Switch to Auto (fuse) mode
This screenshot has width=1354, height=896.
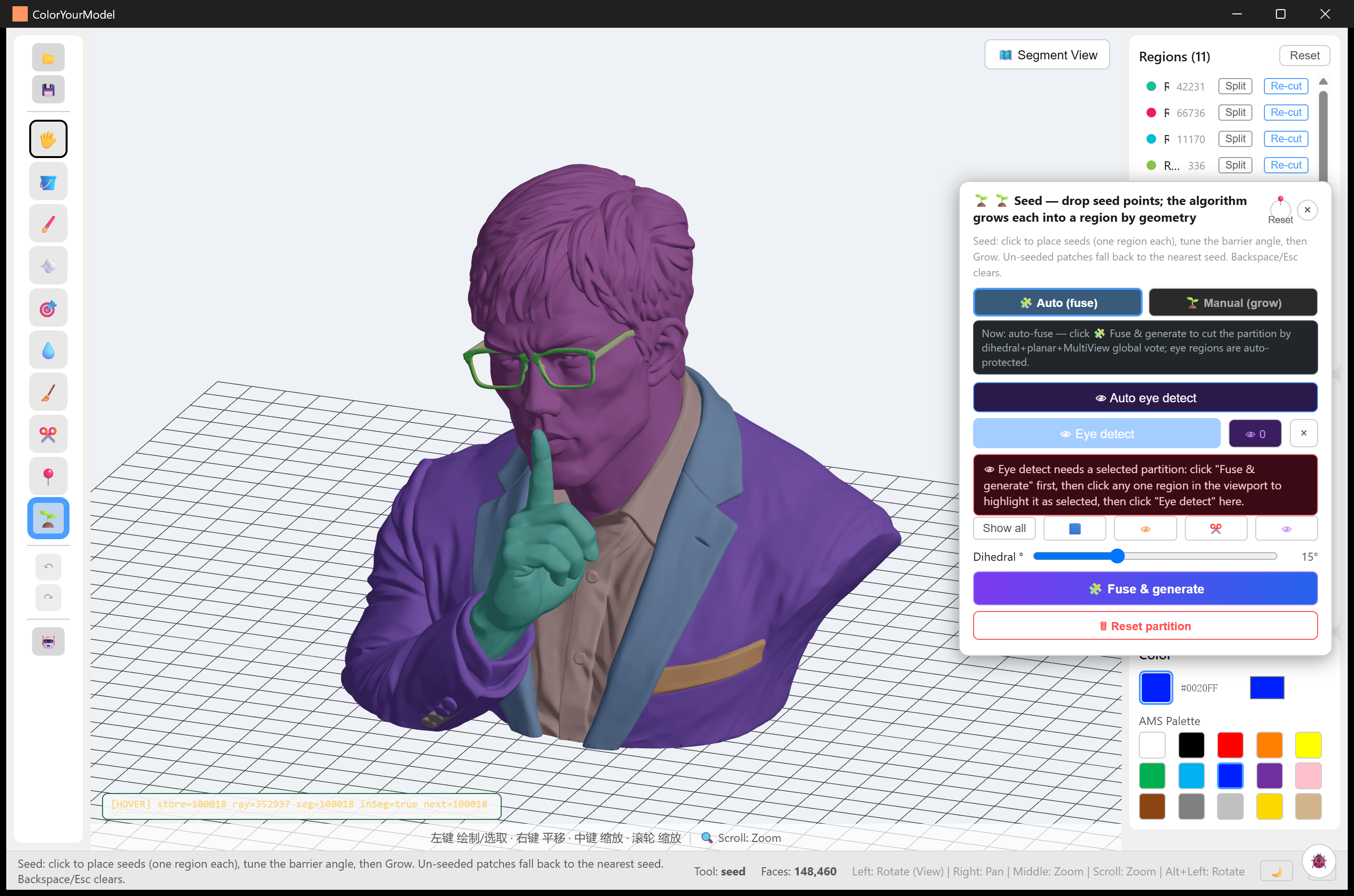1057,302
